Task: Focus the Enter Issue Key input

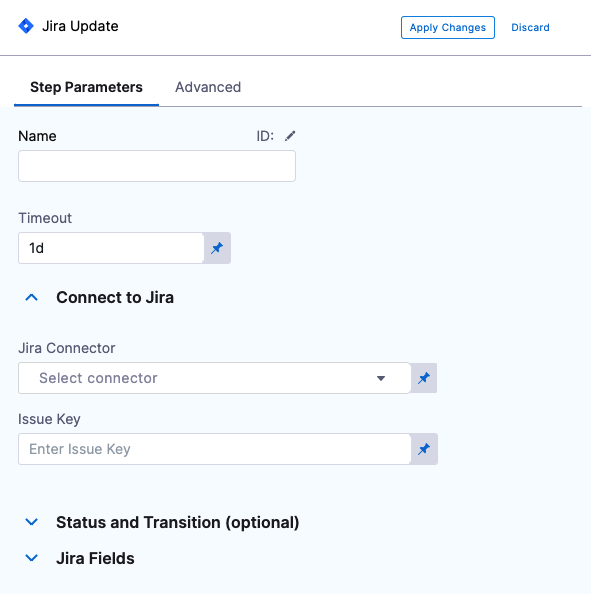Action: tap(214, 449)
